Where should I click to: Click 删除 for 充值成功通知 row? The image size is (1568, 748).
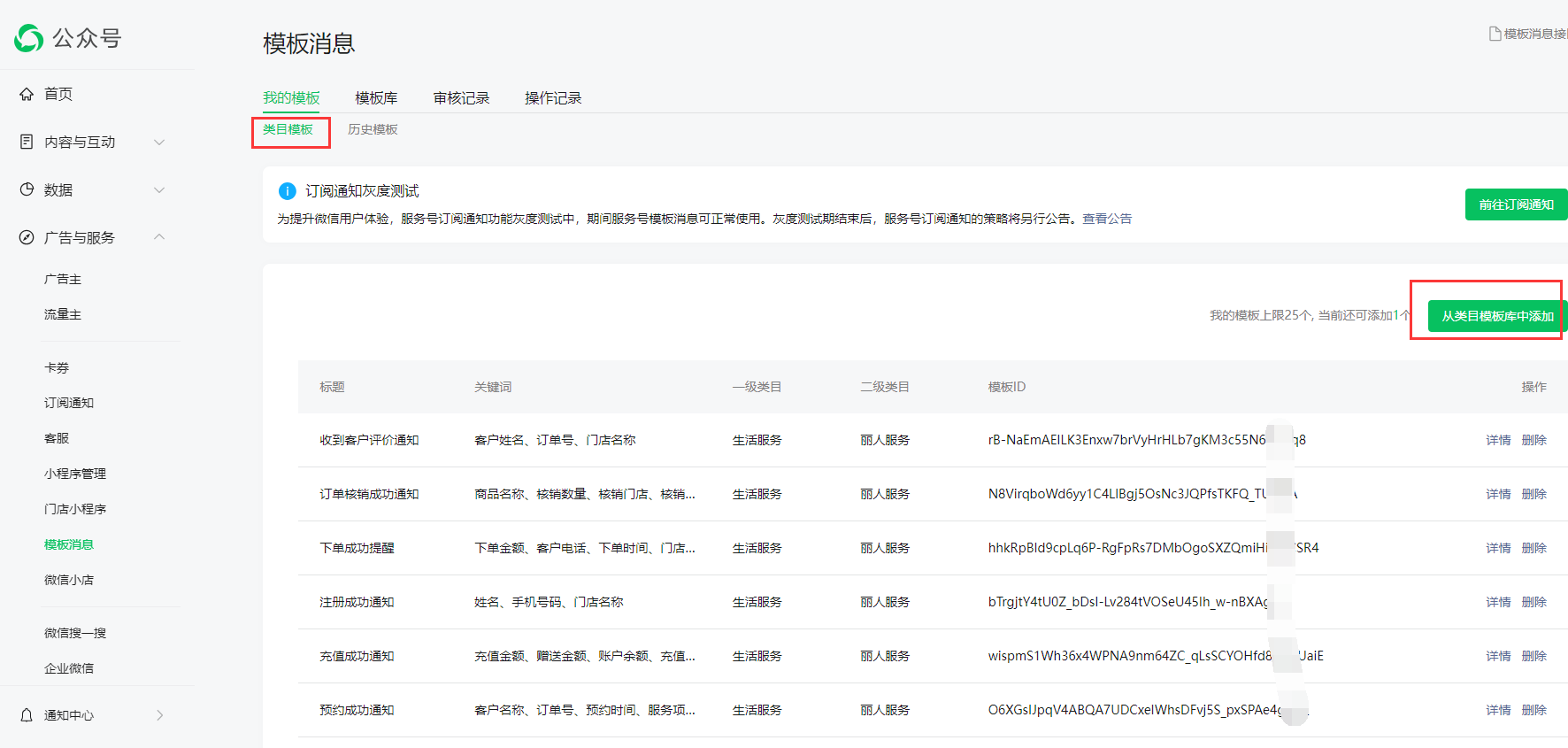(x=1534, y=656)
